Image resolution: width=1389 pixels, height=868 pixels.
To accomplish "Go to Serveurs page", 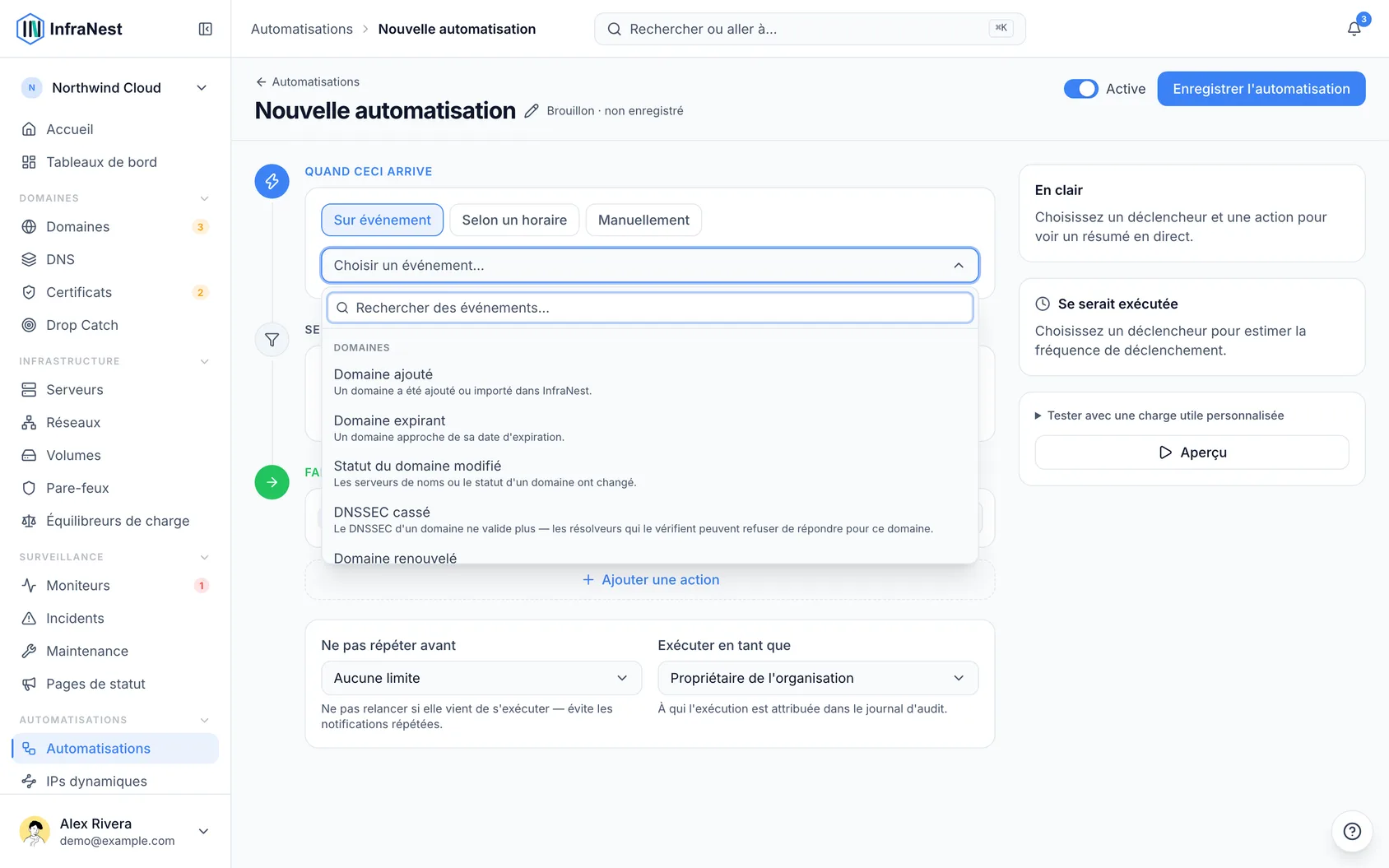I will (x=115, y=389).
